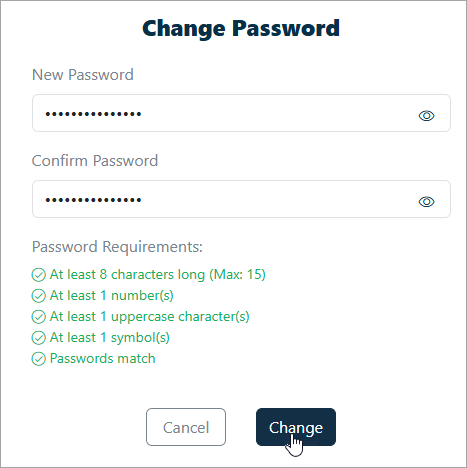Reveal the New Password using eye icon
The width and height of the screenshot is (467, 468).
pos(426,116)
